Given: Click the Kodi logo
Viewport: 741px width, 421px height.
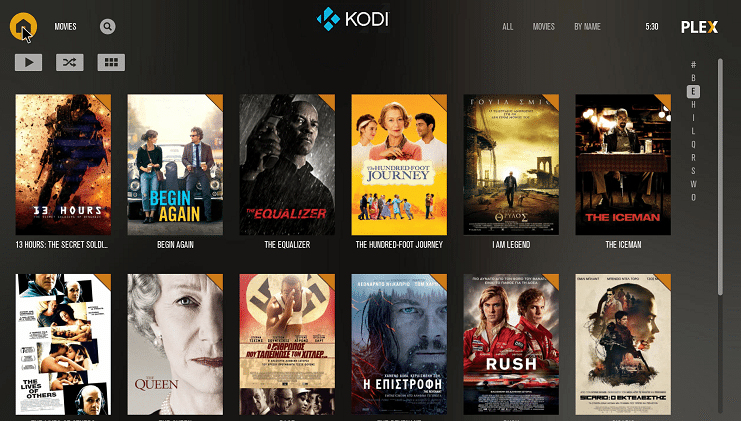Looking at the screenshot, I should click(x=353, y=19).
